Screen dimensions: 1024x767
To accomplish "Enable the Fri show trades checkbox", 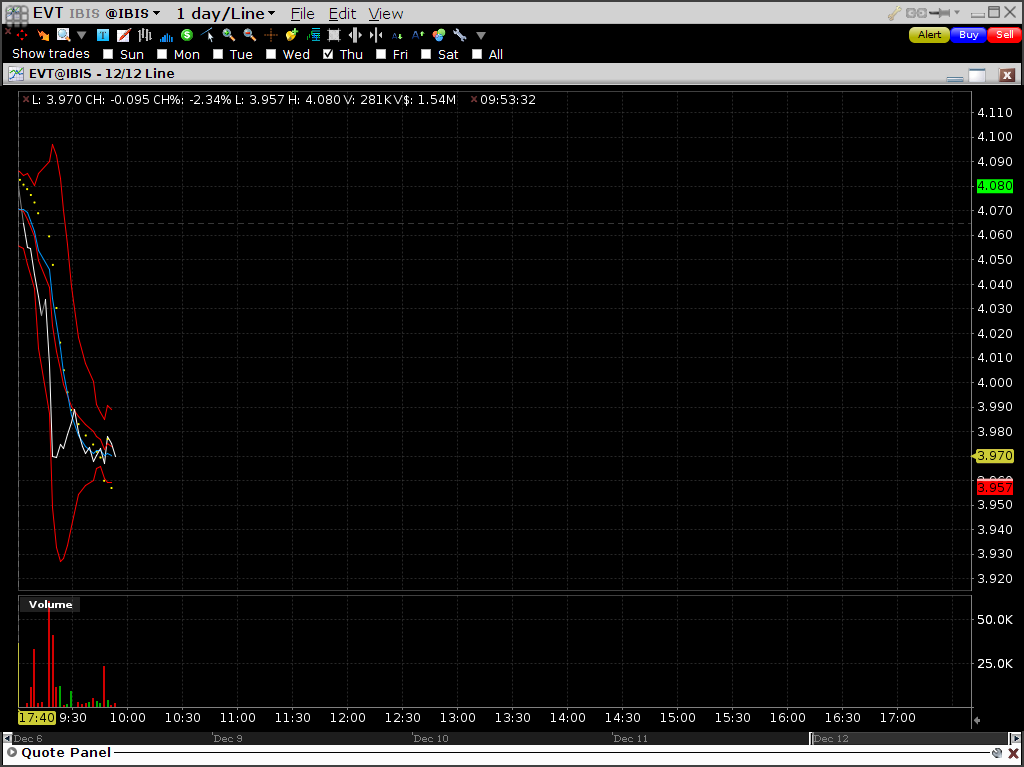I will [x=381, y=54].
